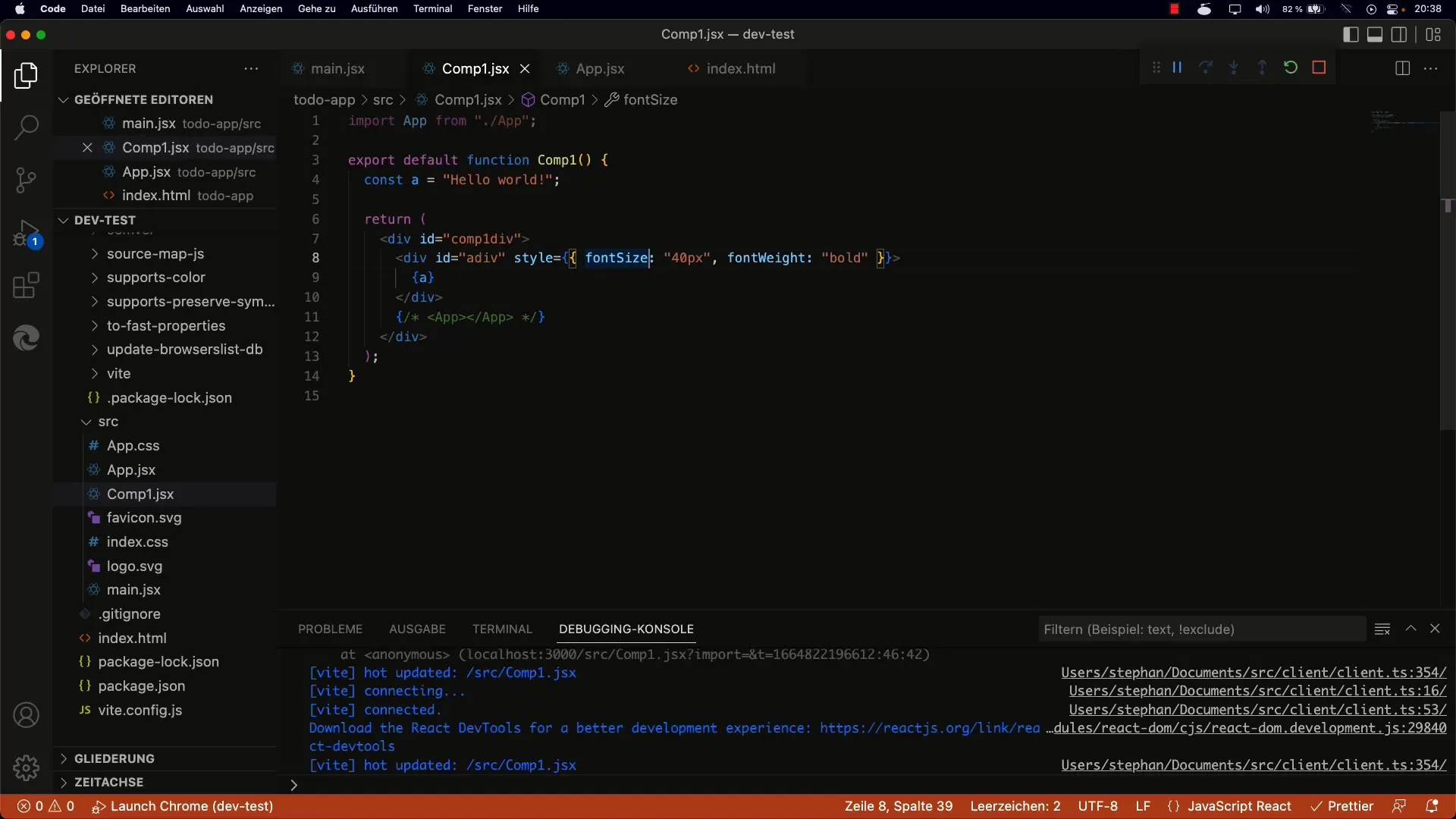The image size is (1456, 819).
Task: Pause the debugging session
Action: point(1177,67)
